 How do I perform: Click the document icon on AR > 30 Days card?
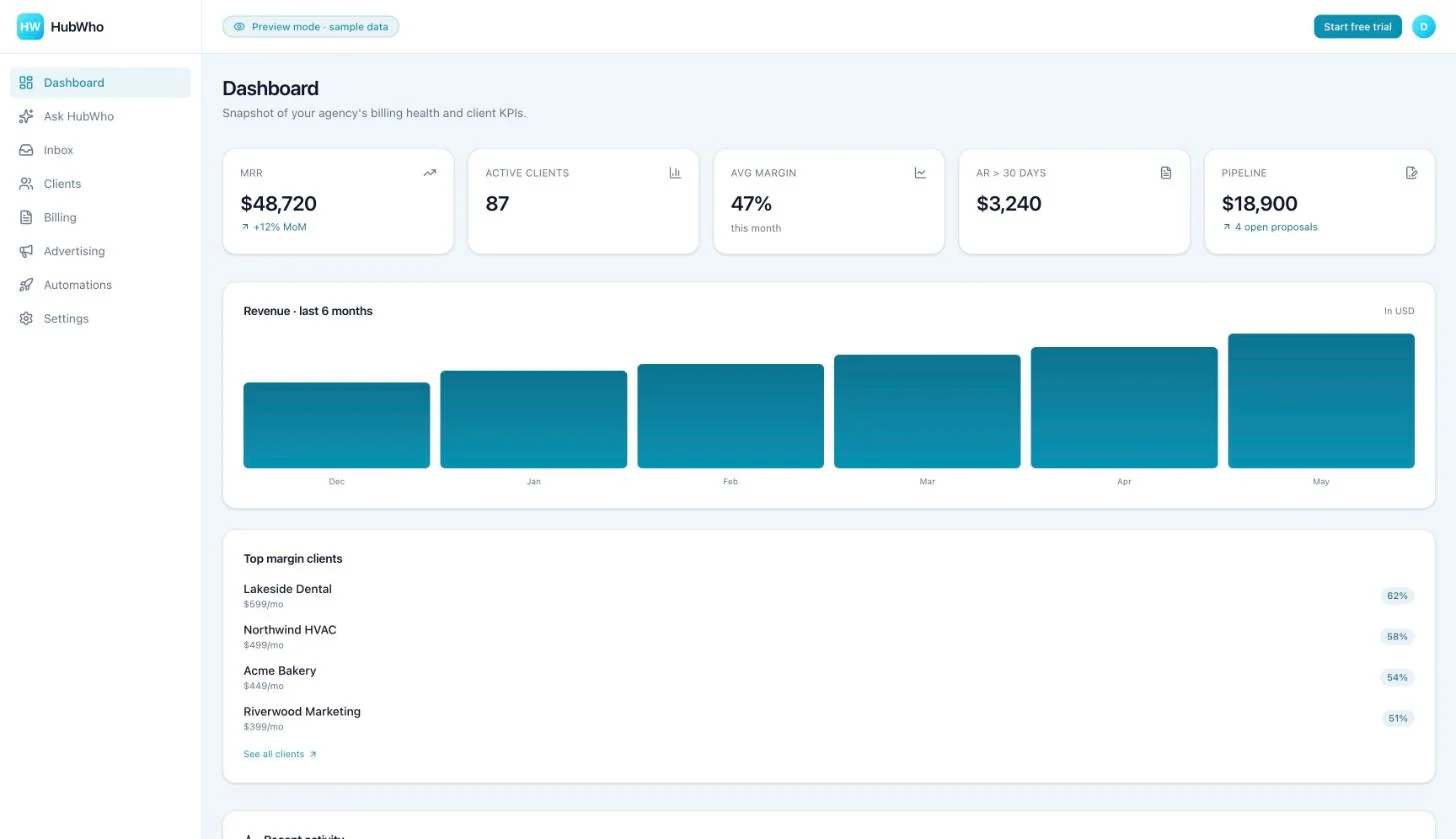pyautogui.click(x=1166, y=173)
